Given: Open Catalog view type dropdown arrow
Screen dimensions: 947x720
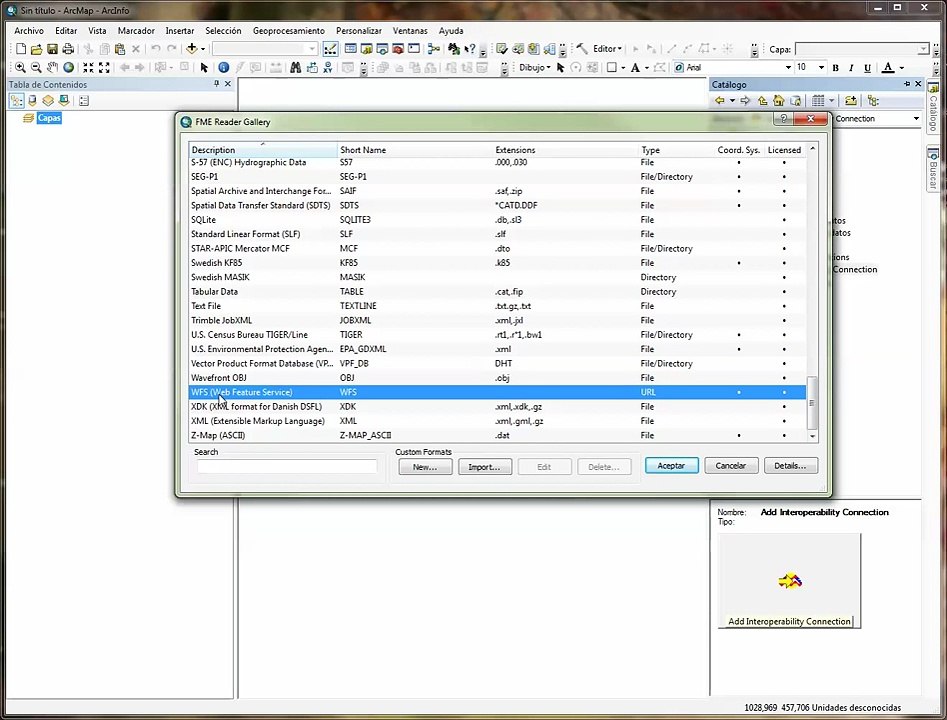Looking at the screenshot, I should pos(832,101).
